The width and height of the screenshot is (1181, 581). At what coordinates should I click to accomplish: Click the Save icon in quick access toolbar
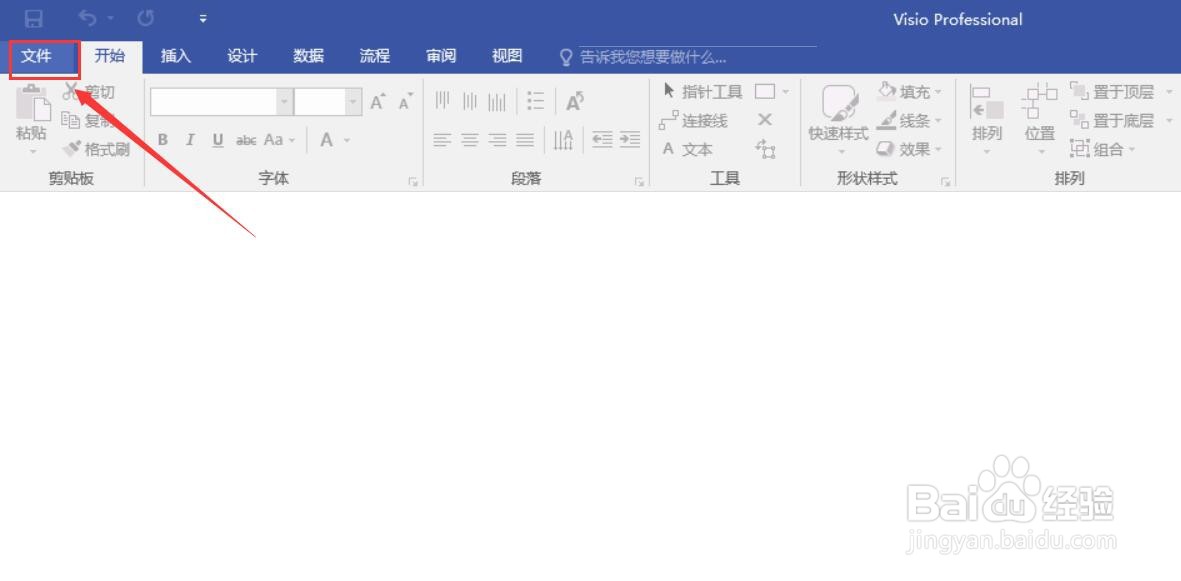34,18
